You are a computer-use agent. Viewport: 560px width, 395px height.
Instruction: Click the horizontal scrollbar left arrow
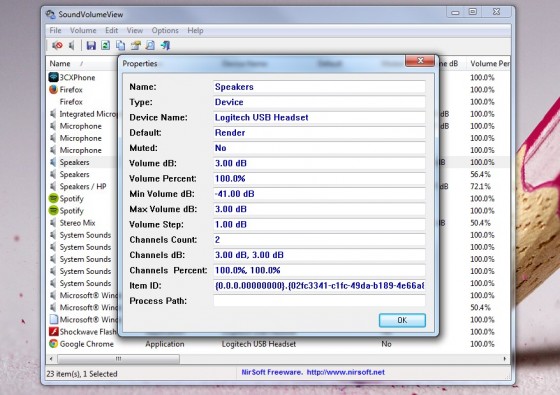[51, 359]
